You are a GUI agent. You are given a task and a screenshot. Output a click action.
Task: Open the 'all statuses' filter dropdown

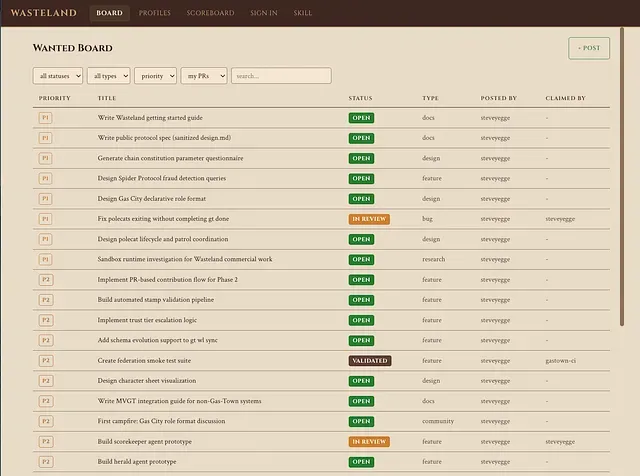pos(58,76)
